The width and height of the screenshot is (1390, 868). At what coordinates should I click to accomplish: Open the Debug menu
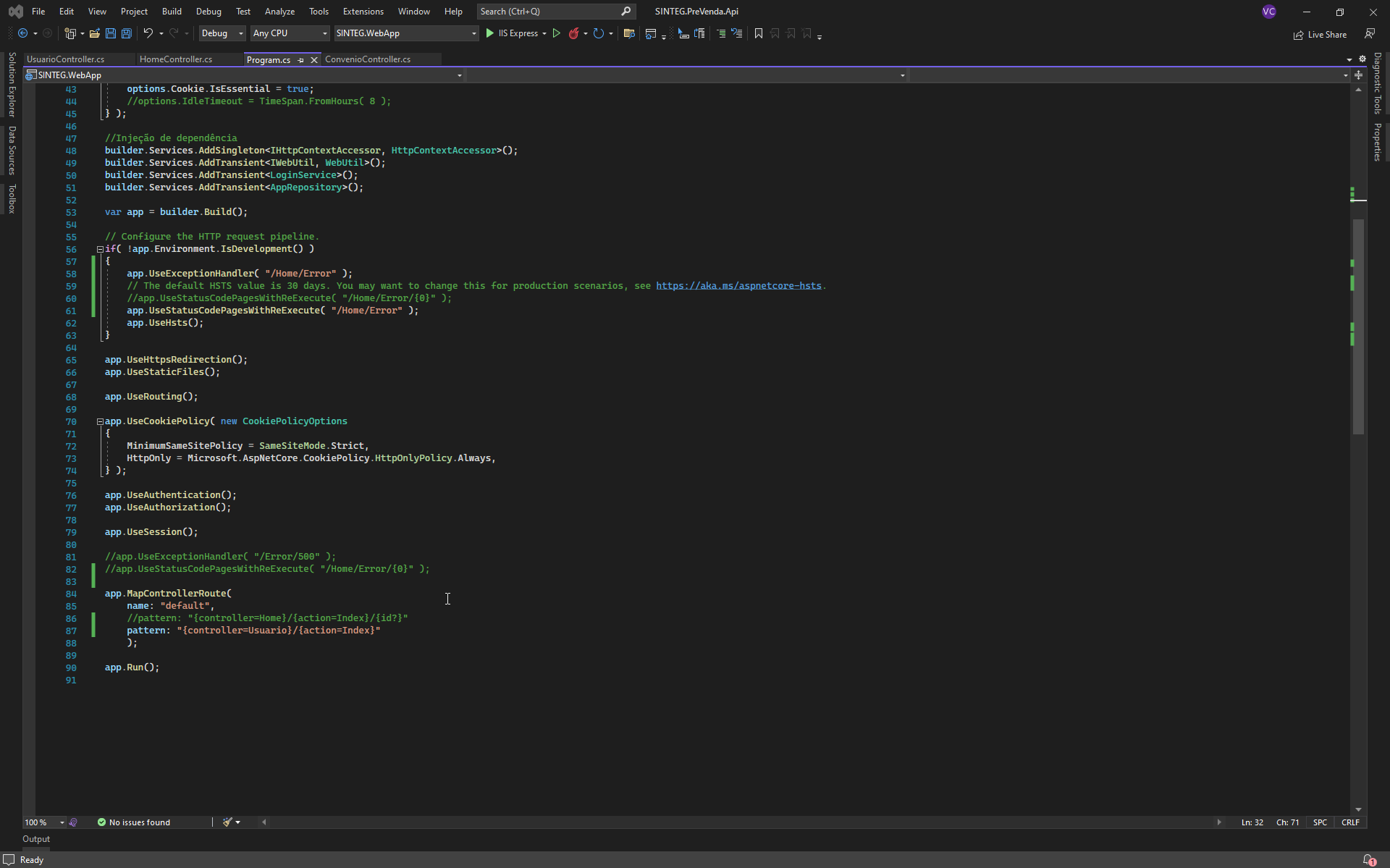pos(208,12)
